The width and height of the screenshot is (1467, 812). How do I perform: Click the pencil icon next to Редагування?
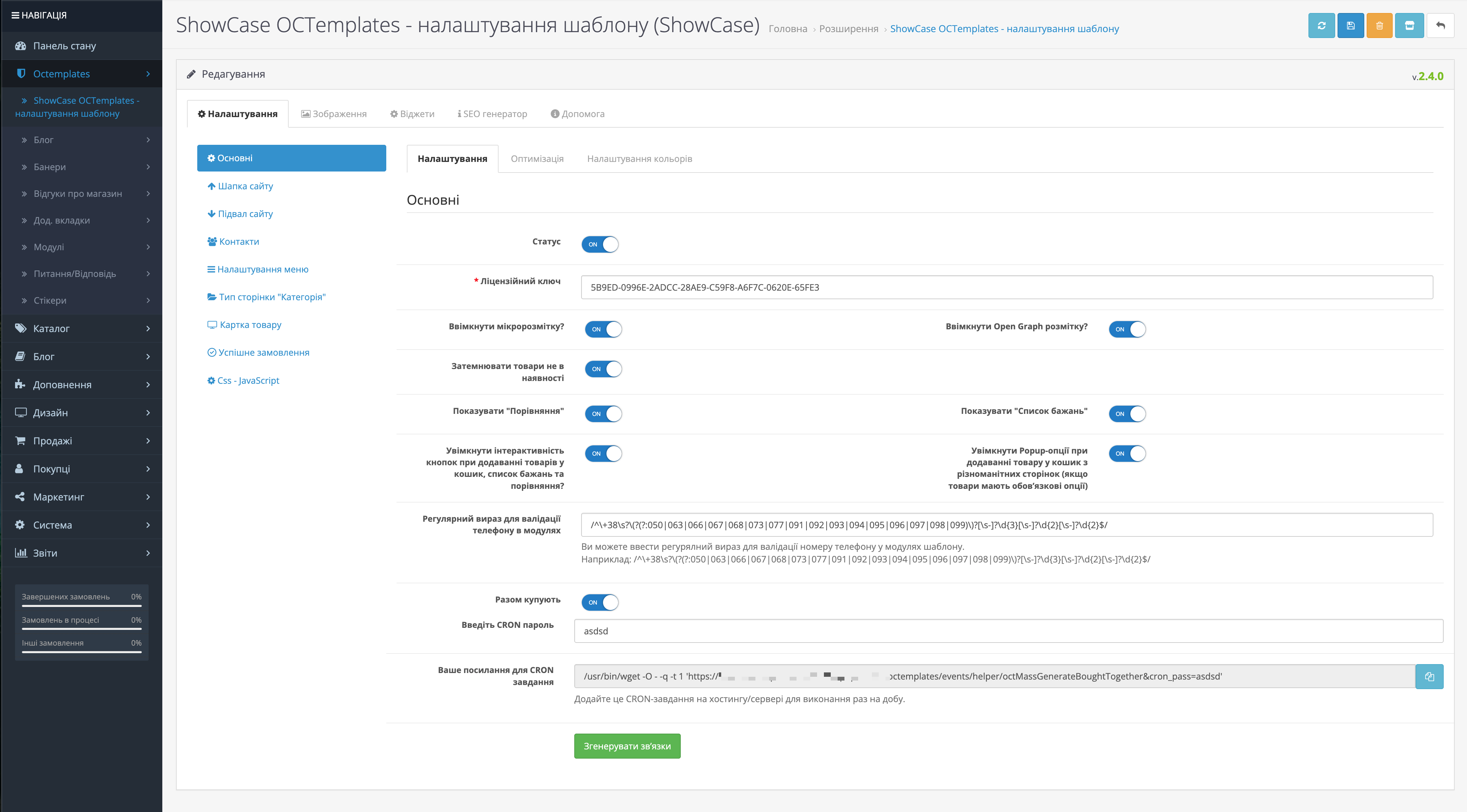coord(191,74)
